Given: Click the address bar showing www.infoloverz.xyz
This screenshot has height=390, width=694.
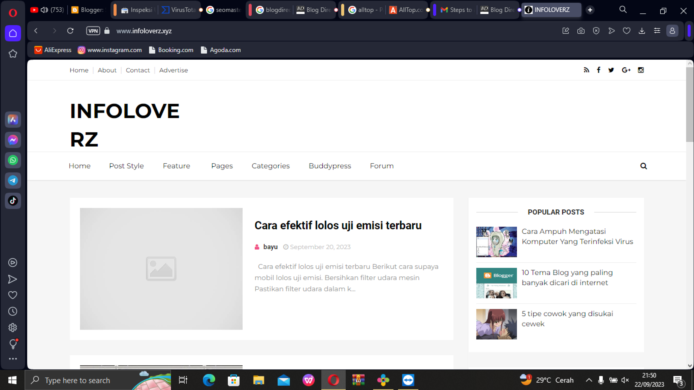Looking at the screenshot, I should click(144, 31).
